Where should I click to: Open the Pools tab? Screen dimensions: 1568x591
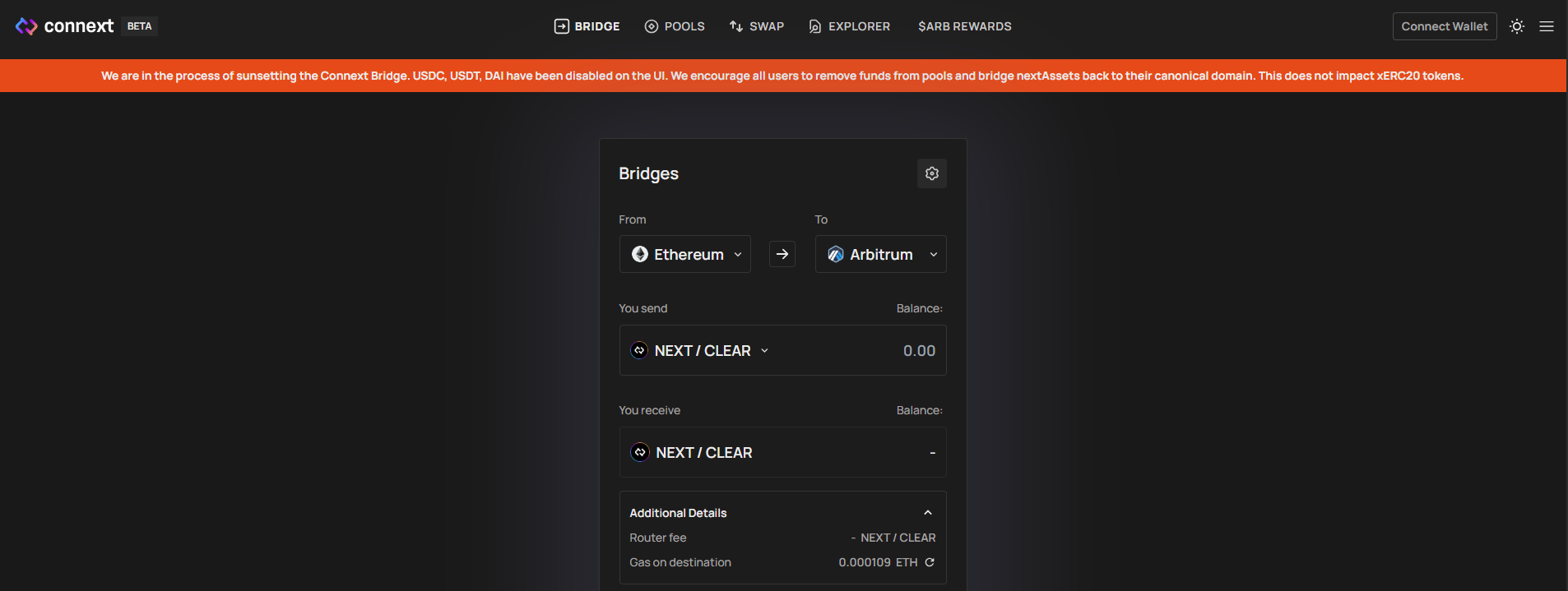(x=675, y=26)
